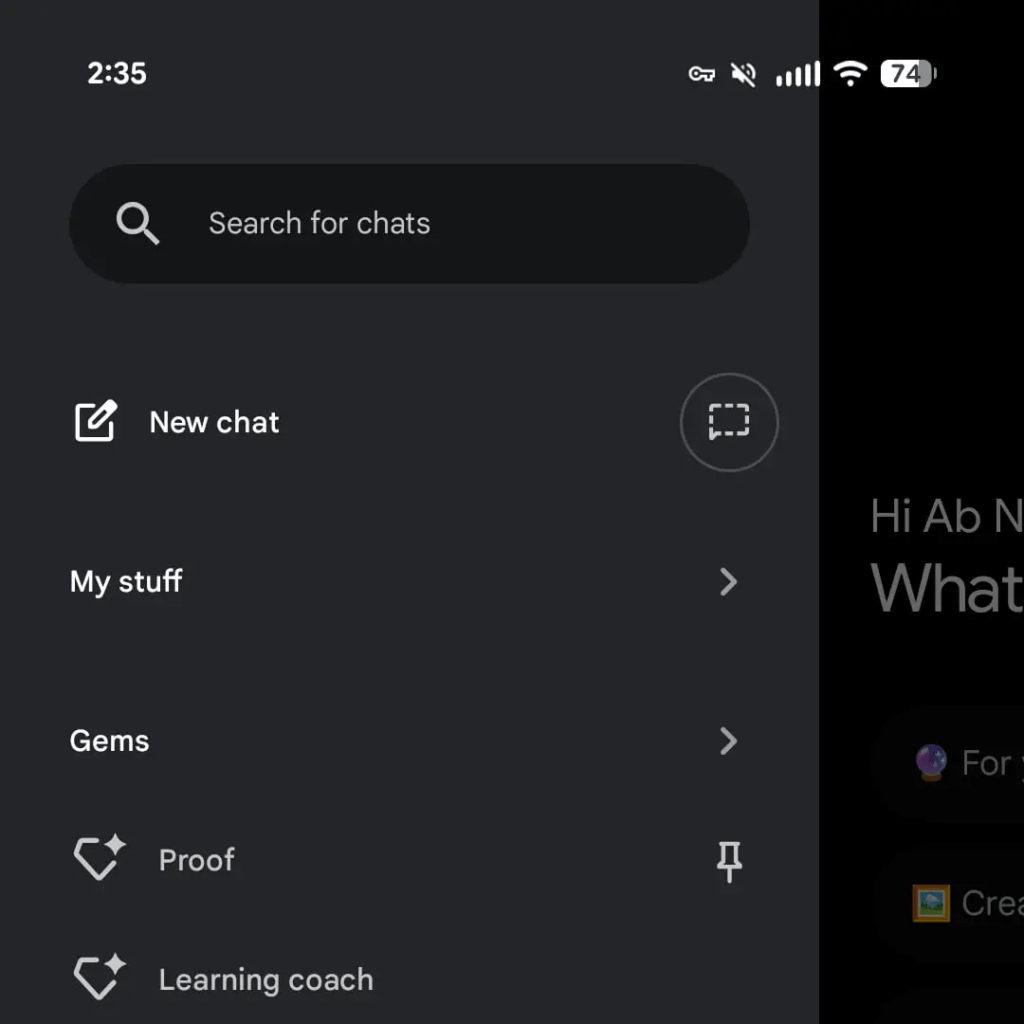Toggle pin on the Proof gem
1024x1024 pixels.
729,861
